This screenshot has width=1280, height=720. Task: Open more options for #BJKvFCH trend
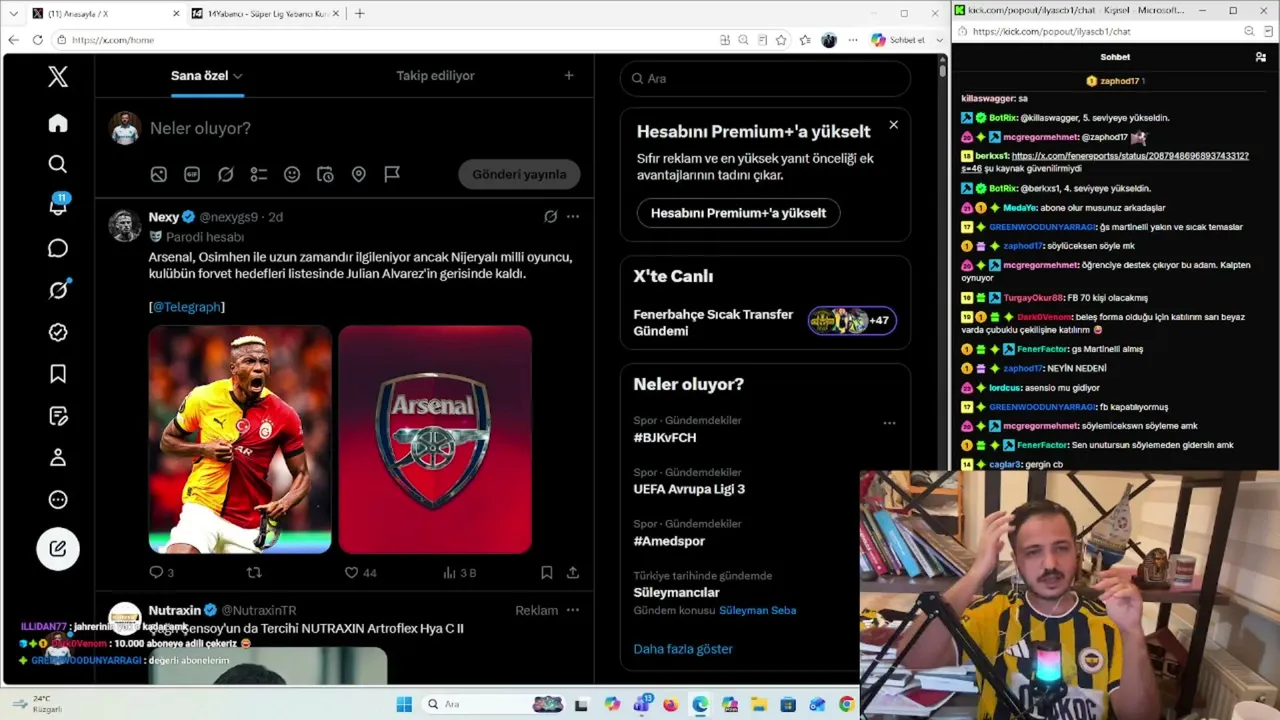889,423
